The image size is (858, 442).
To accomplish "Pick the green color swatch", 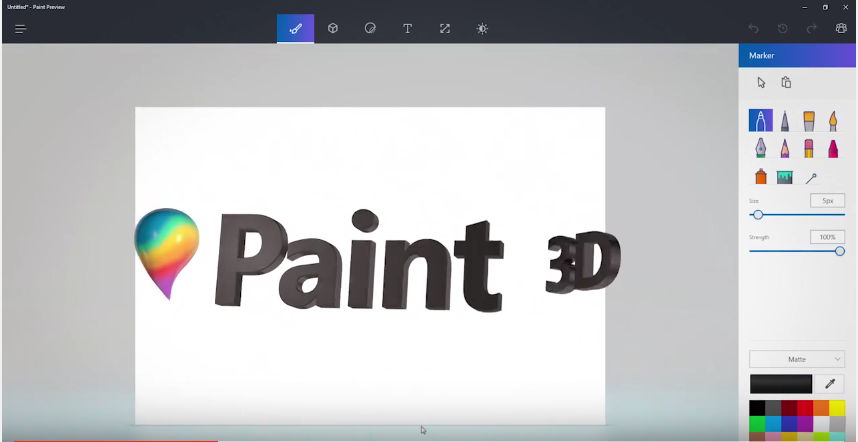I will click(757, 424).
